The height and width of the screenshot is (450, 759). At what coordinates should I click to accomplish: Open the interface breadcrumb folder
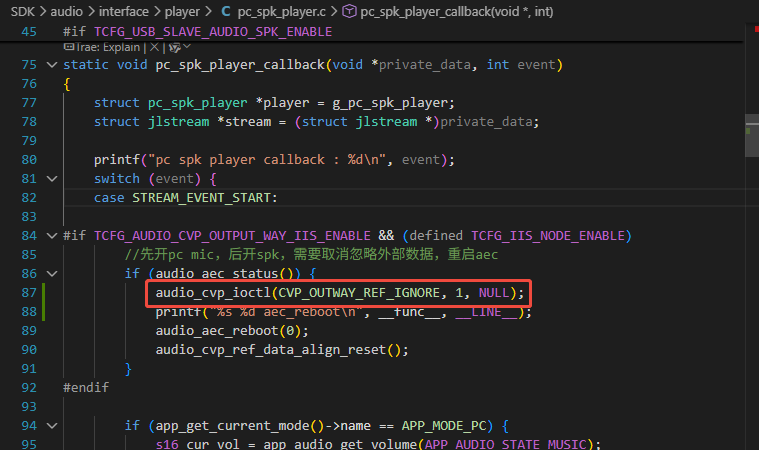pyautogui.click(x=123, y=11)
